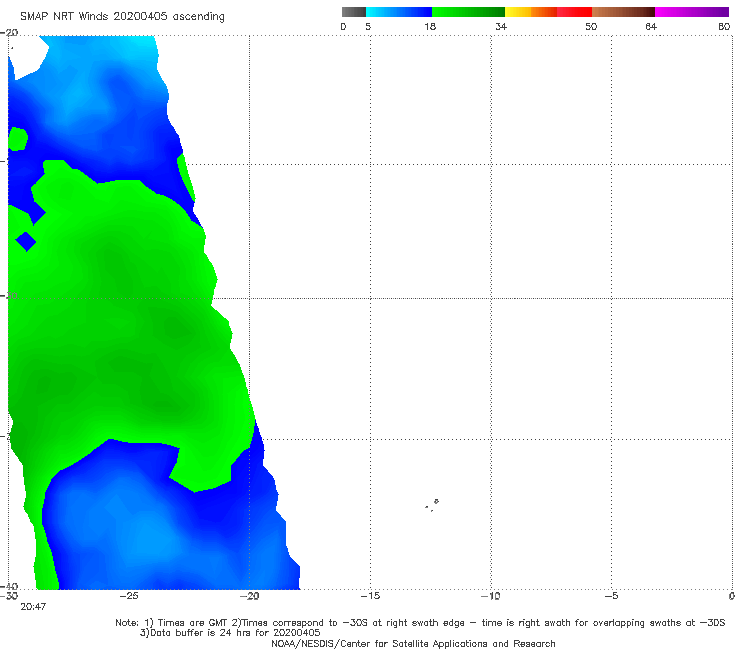The width and height of the screenshot is (740, 650).
Task: Click the '5' label under the color bar
Action: click(368, 27)
